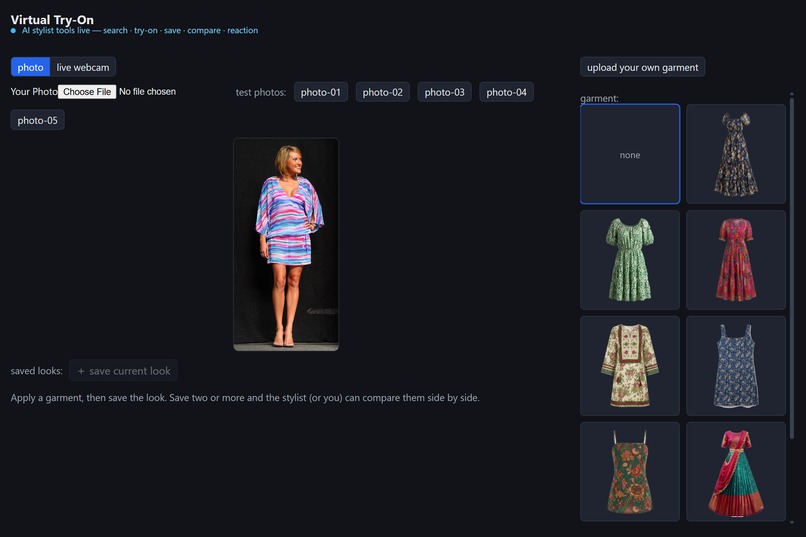806x537 pixels.
Task: Load test photo-01
Action: [321, 92]
